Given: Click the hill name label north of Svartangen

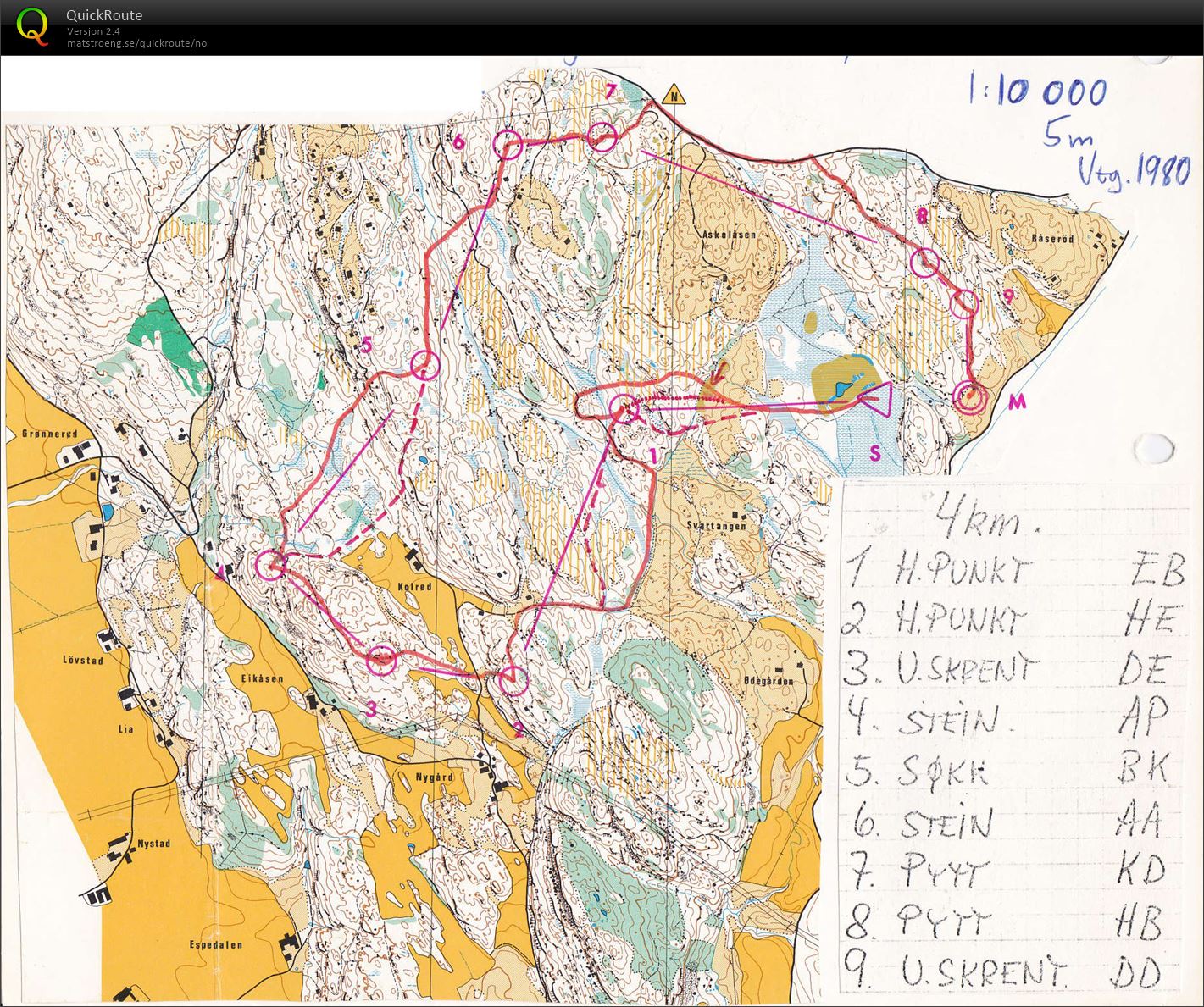Looking at the screenshot, I should click(x=729, y=235).
